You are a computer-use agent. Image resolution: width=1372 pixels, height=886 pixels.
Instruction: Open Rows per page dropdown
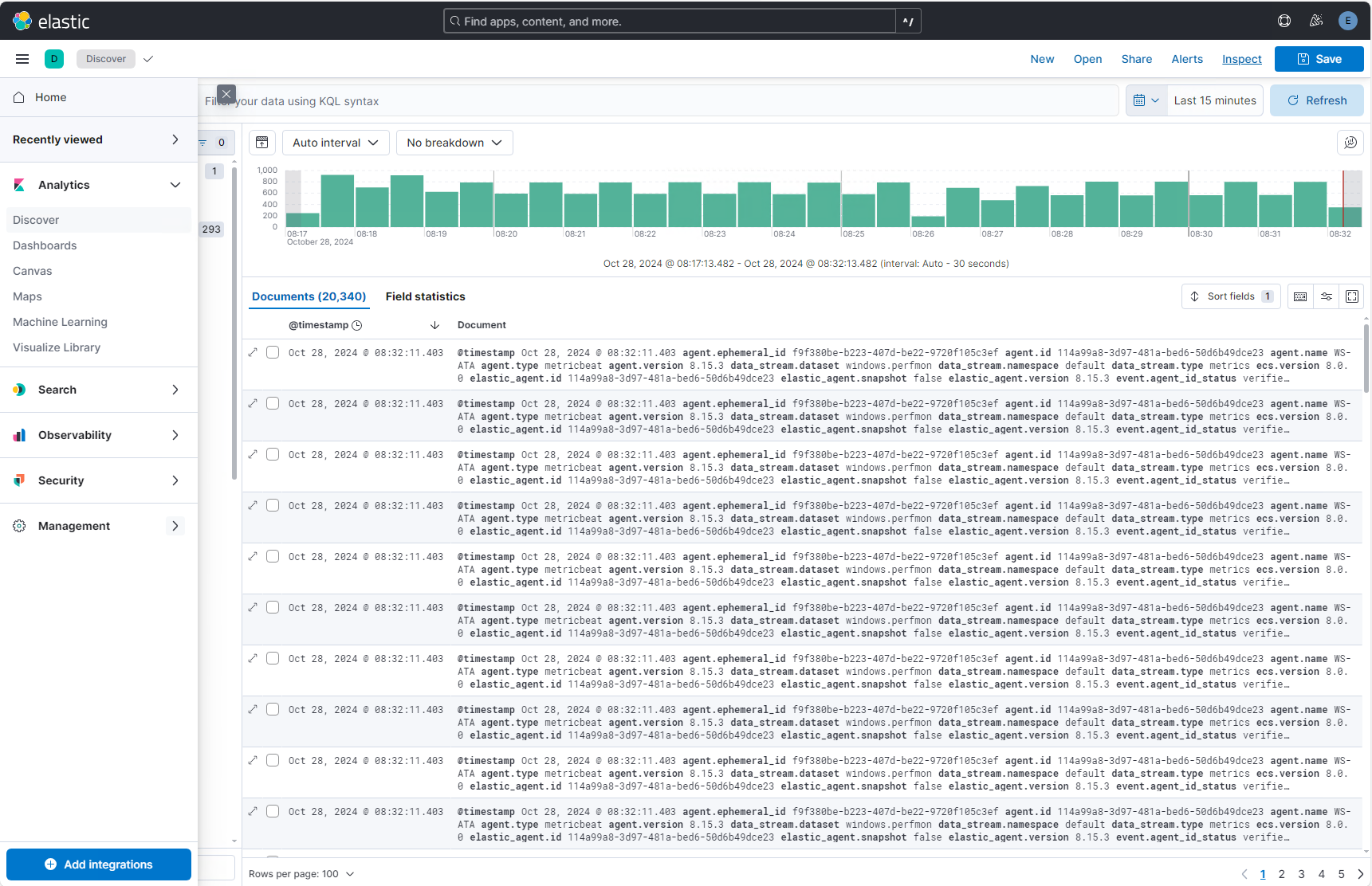click(x=301, y=874)
